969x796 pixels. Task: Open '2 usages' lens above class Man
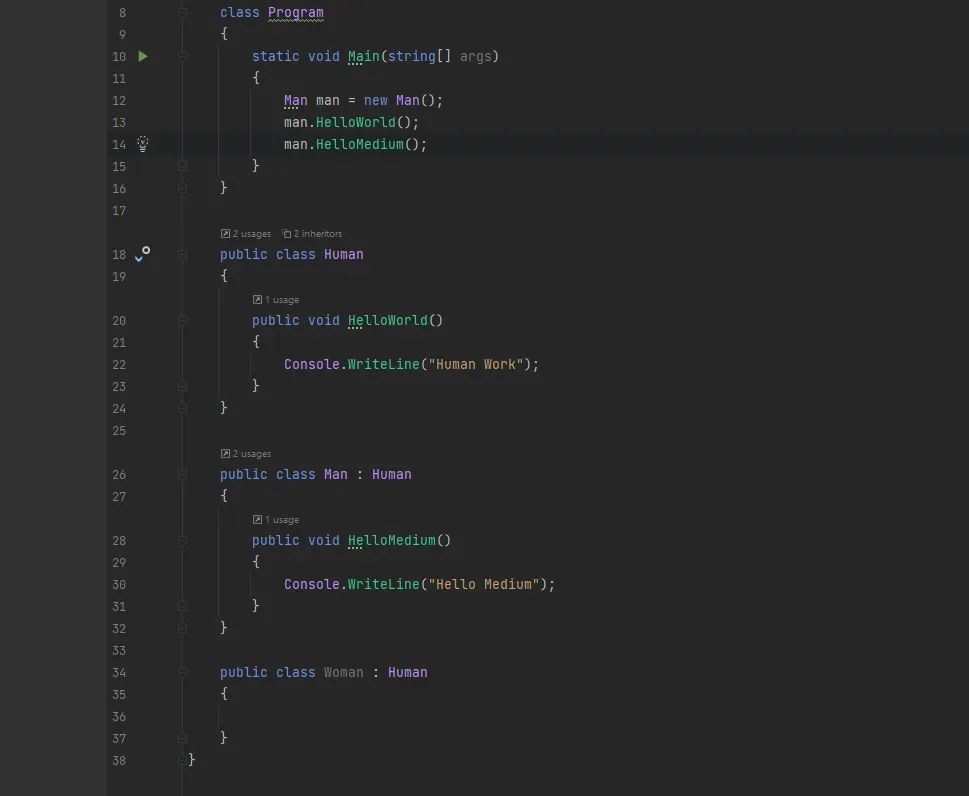click(x=246, y=454)
